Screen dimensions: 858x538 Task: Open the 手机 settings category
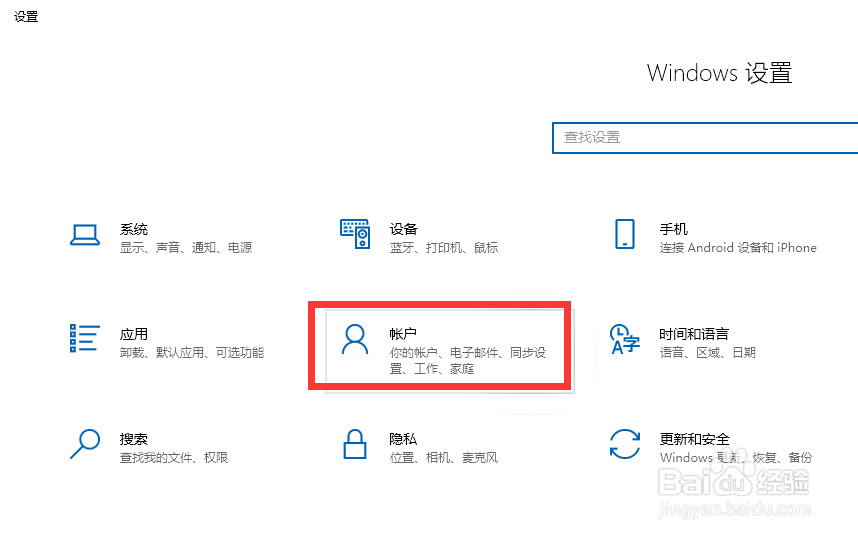(717, 238)
